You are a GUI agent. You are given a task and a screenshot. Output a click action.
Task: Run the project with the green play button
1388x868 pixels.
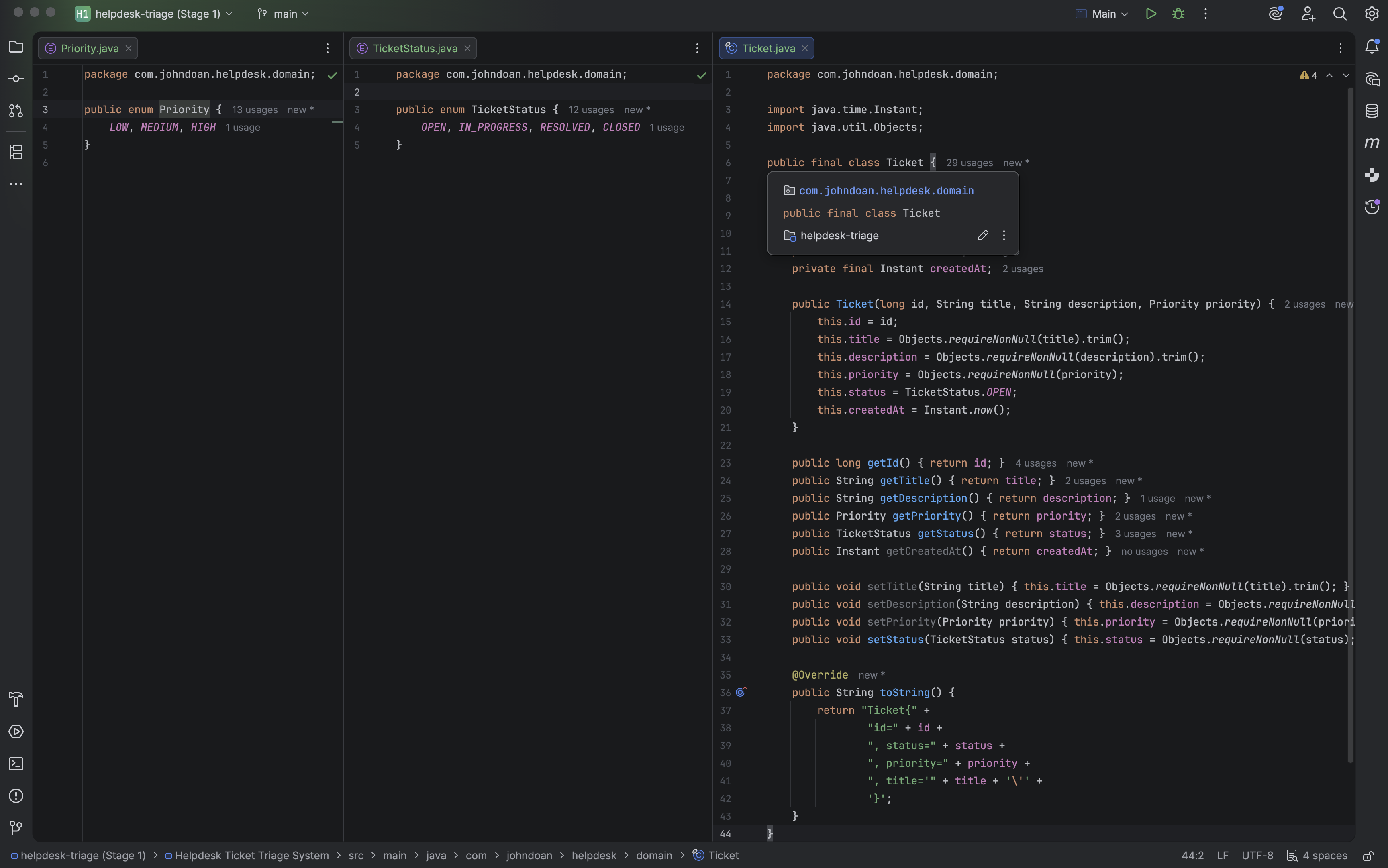pos(1150,13)
